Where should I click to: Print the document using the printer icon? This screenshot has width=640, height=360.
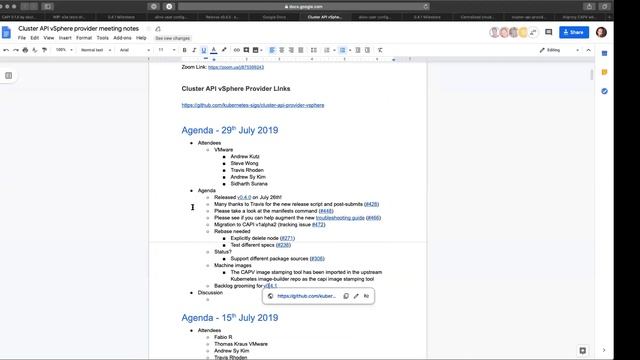click(x=25, y=50)
